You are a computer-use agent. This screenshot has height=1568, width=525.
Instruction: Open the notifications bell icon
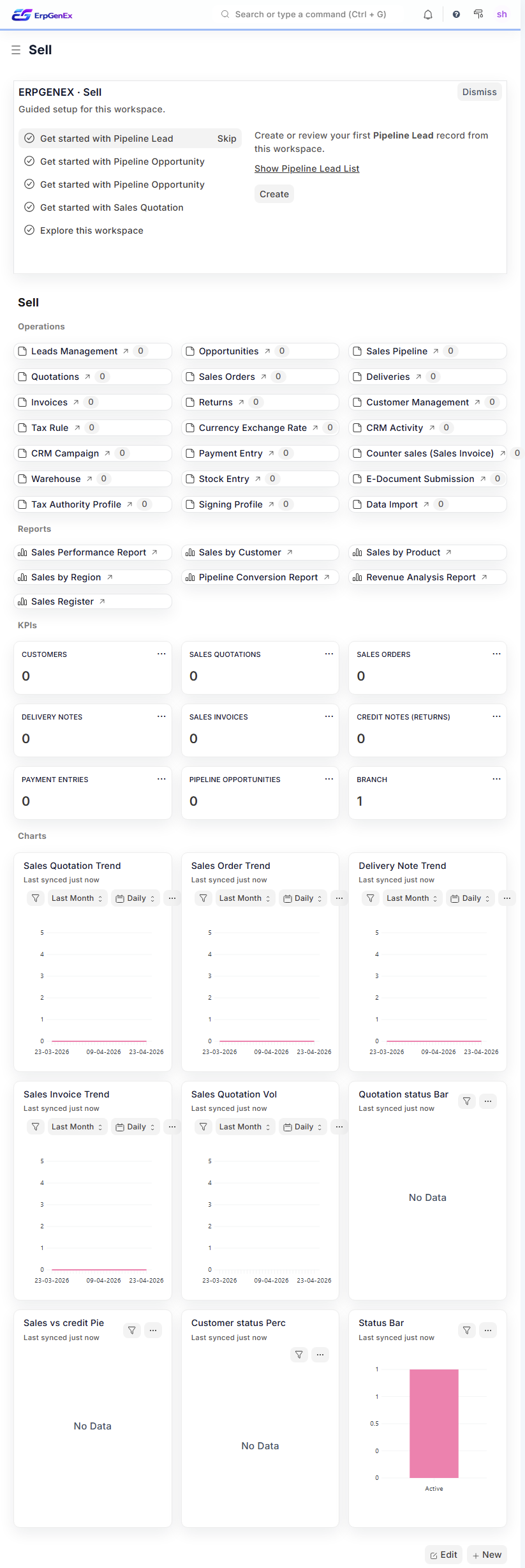coord(428,15)
